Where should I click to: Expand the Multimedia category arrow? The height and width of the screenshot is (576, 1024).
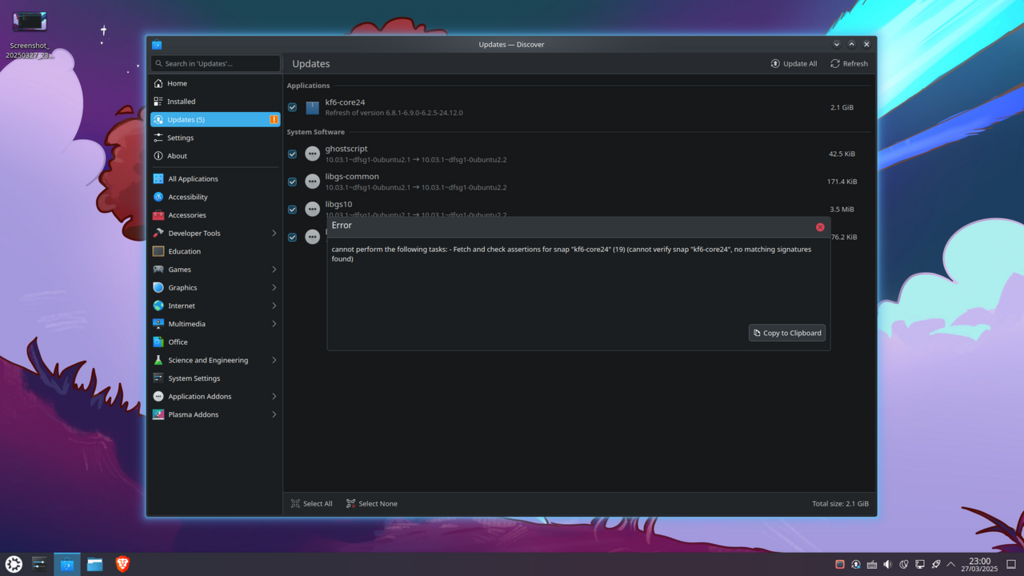[x=274, y=324]
